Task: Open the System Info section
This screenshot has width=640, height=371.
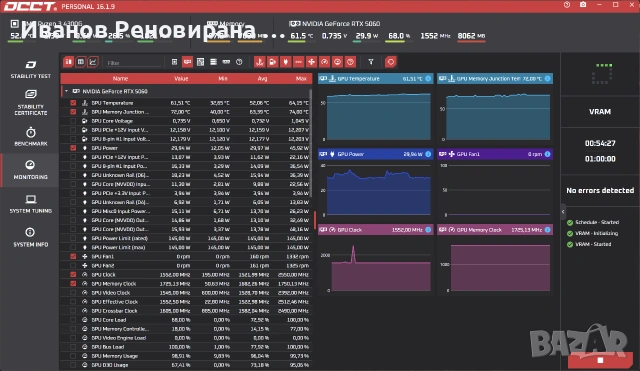Action: [x=31, y=238]
